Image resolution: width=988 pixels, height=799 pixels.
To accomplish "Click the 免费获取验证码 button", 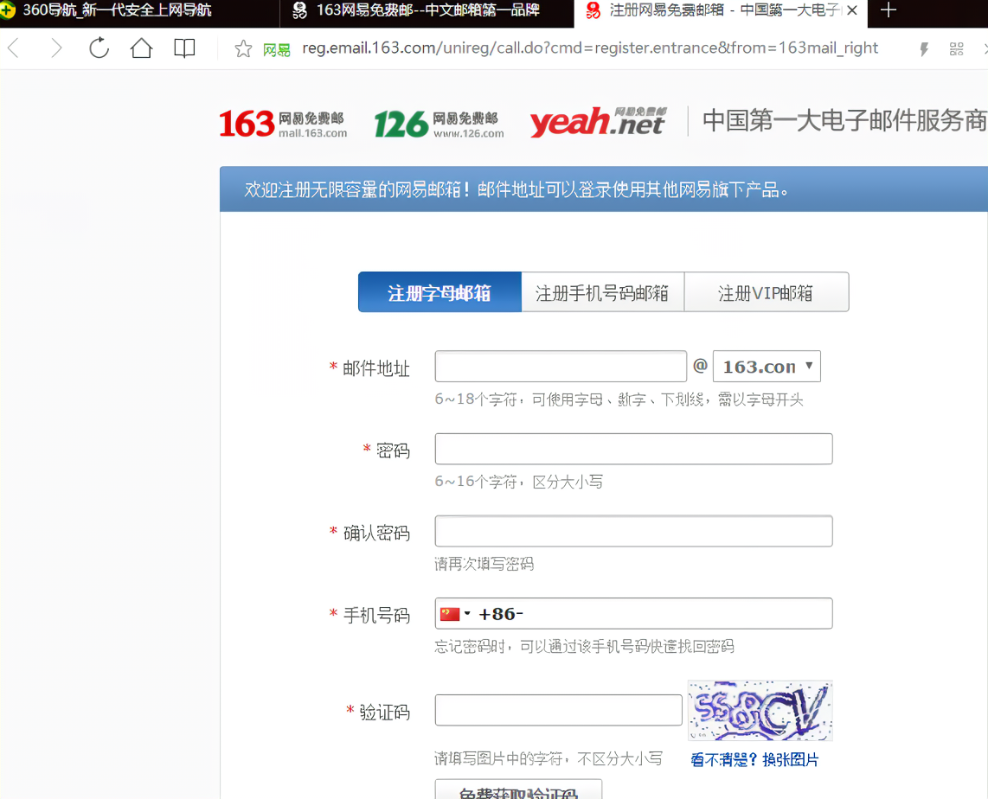I will (518, 790).
